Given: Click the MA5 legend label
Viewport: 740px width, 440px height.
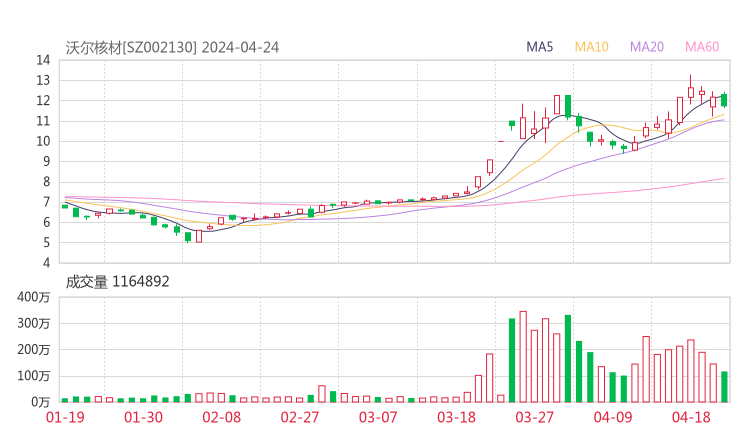Looking at the screenshot, I should pyautogui.click(x=539, y=47).
